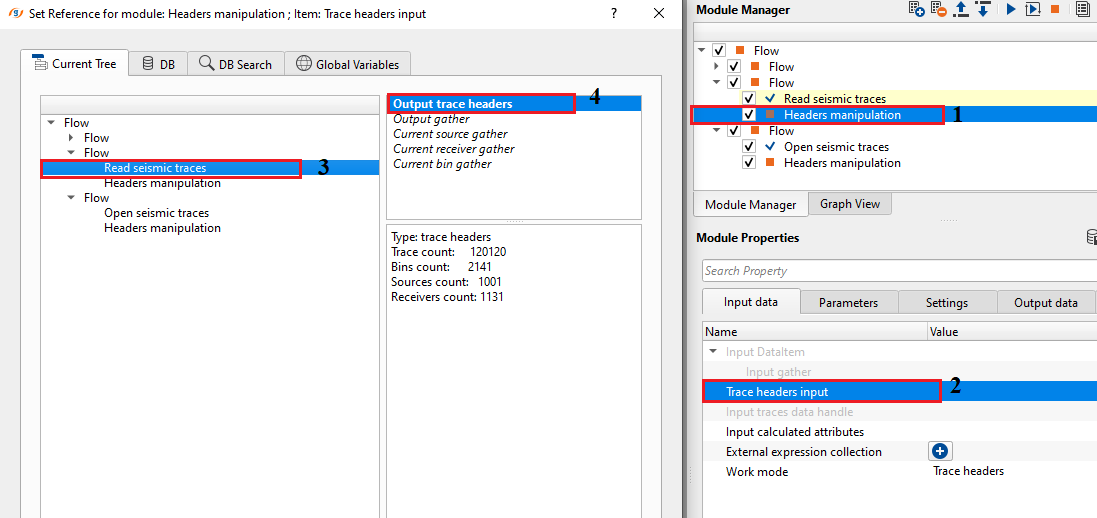Select the Input data properties tab
The width and height of the screenshot is (1097, 518).
pyautogui.click(x=751, y=302)
